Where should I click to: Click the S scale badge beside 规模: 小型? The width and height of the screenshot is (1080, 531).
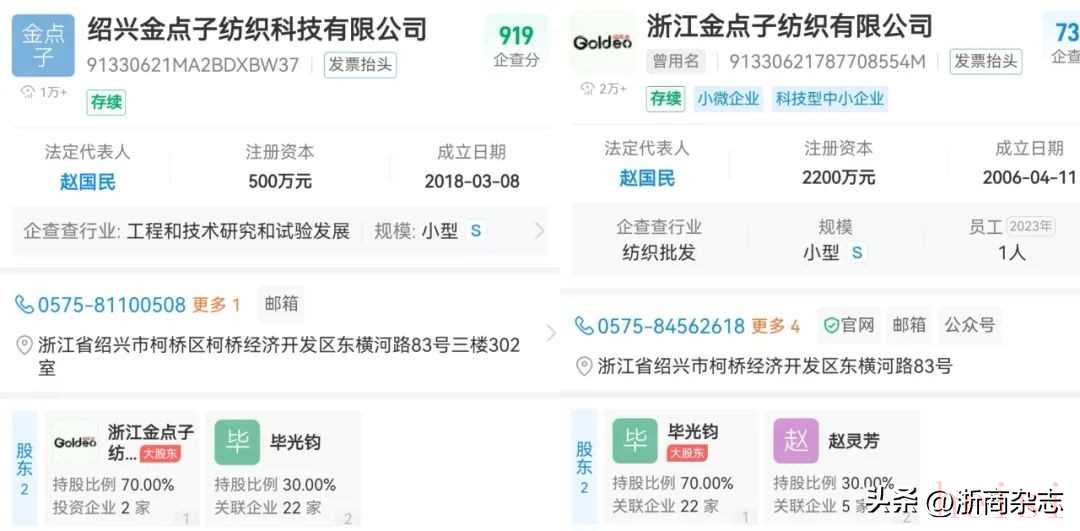476,231
